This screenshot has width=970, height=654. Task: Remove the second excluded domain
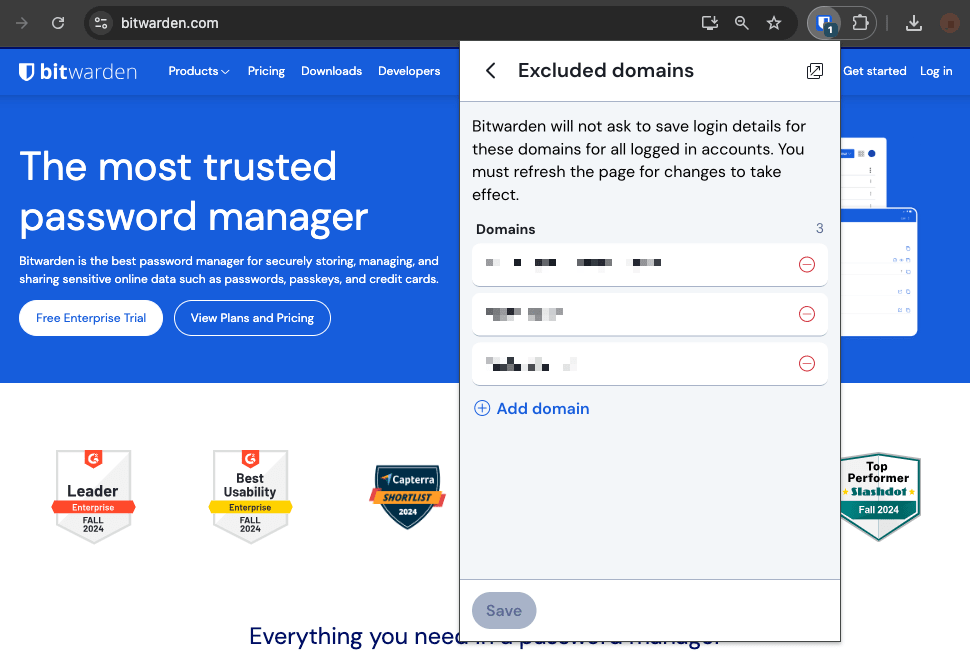pyautogui.click(x=807, y=313)
